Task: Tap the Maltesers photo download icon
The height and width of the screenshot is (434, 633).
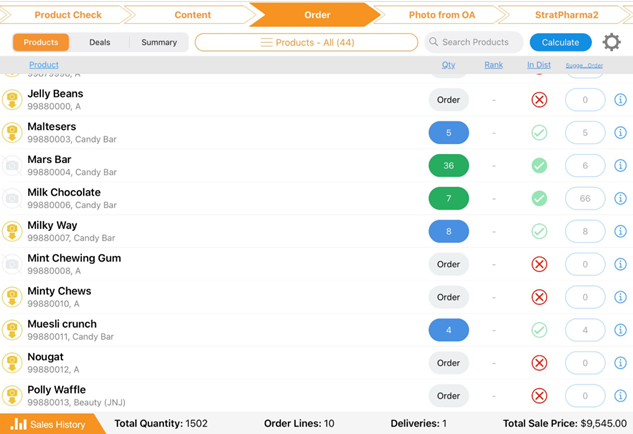Action: 12,132
